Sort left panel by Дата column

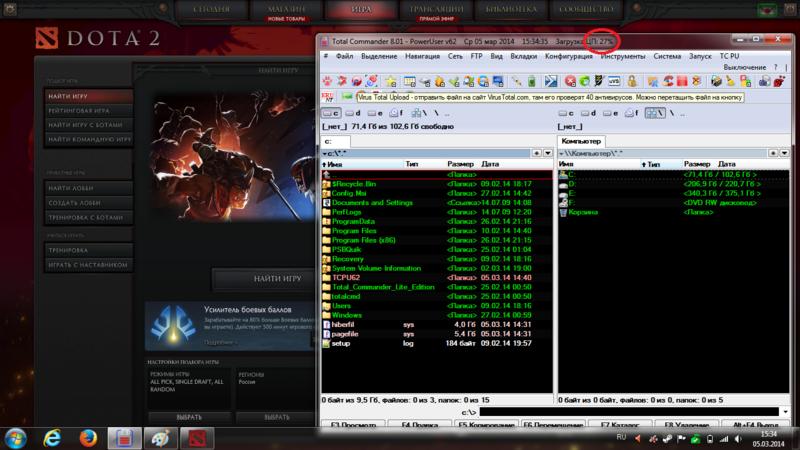[516, 164]
